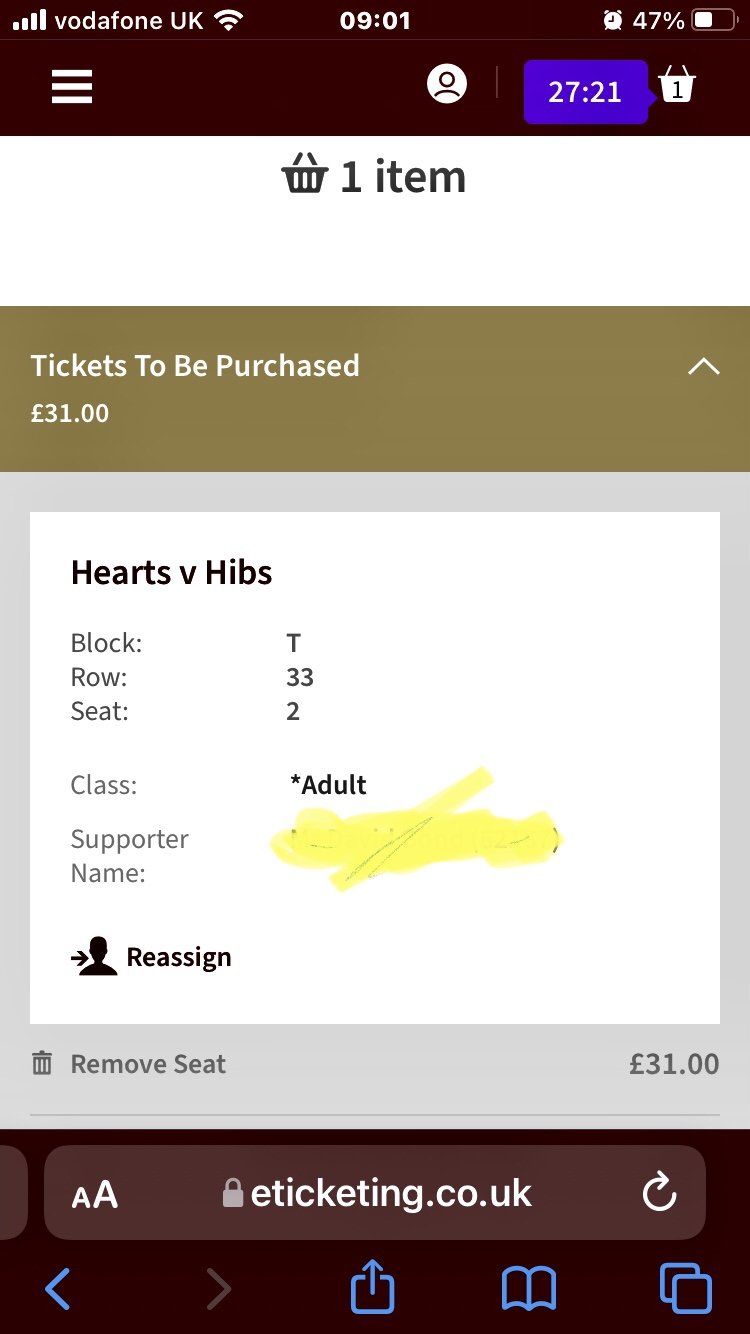This screenshot has height=1334, width=750.
Task: Click the trash icon next to Remove Seat
Action: click(42, 1063)
